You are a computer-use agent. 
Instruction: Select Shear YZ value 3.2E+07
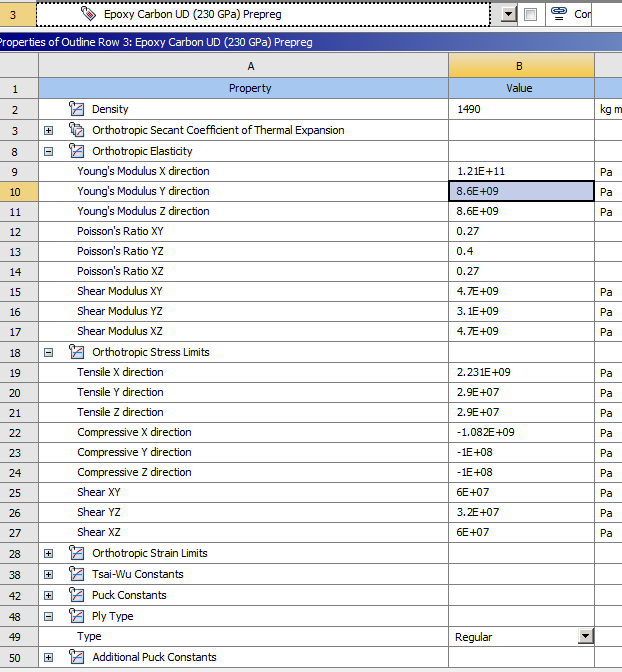[x=521, y=512]
